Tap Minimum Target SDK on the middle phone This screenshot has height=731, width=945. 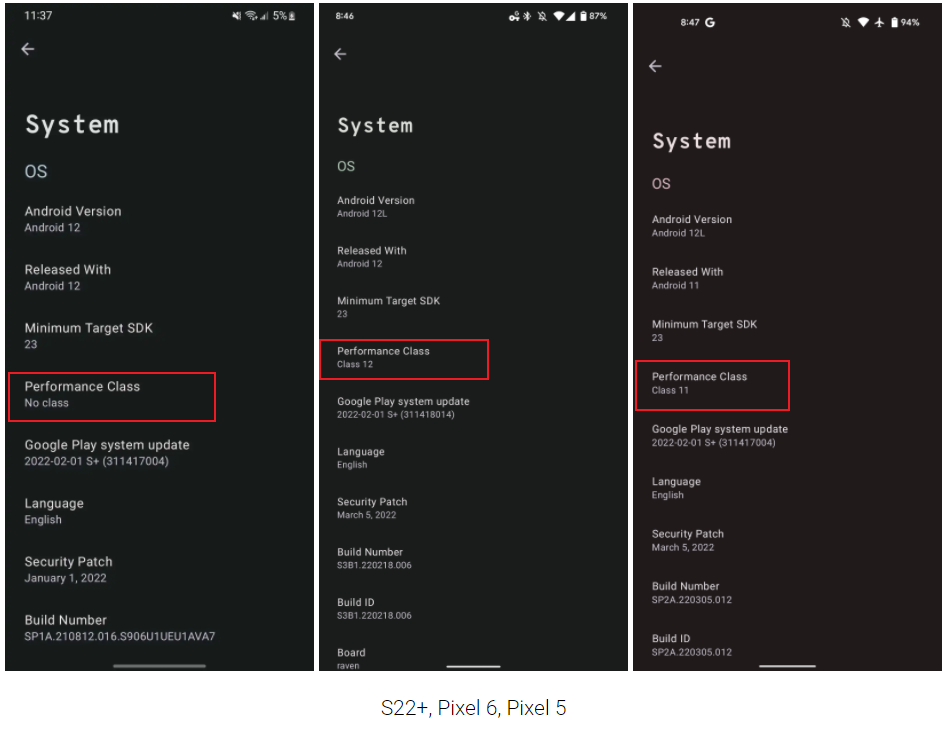[x=388, y=306]
